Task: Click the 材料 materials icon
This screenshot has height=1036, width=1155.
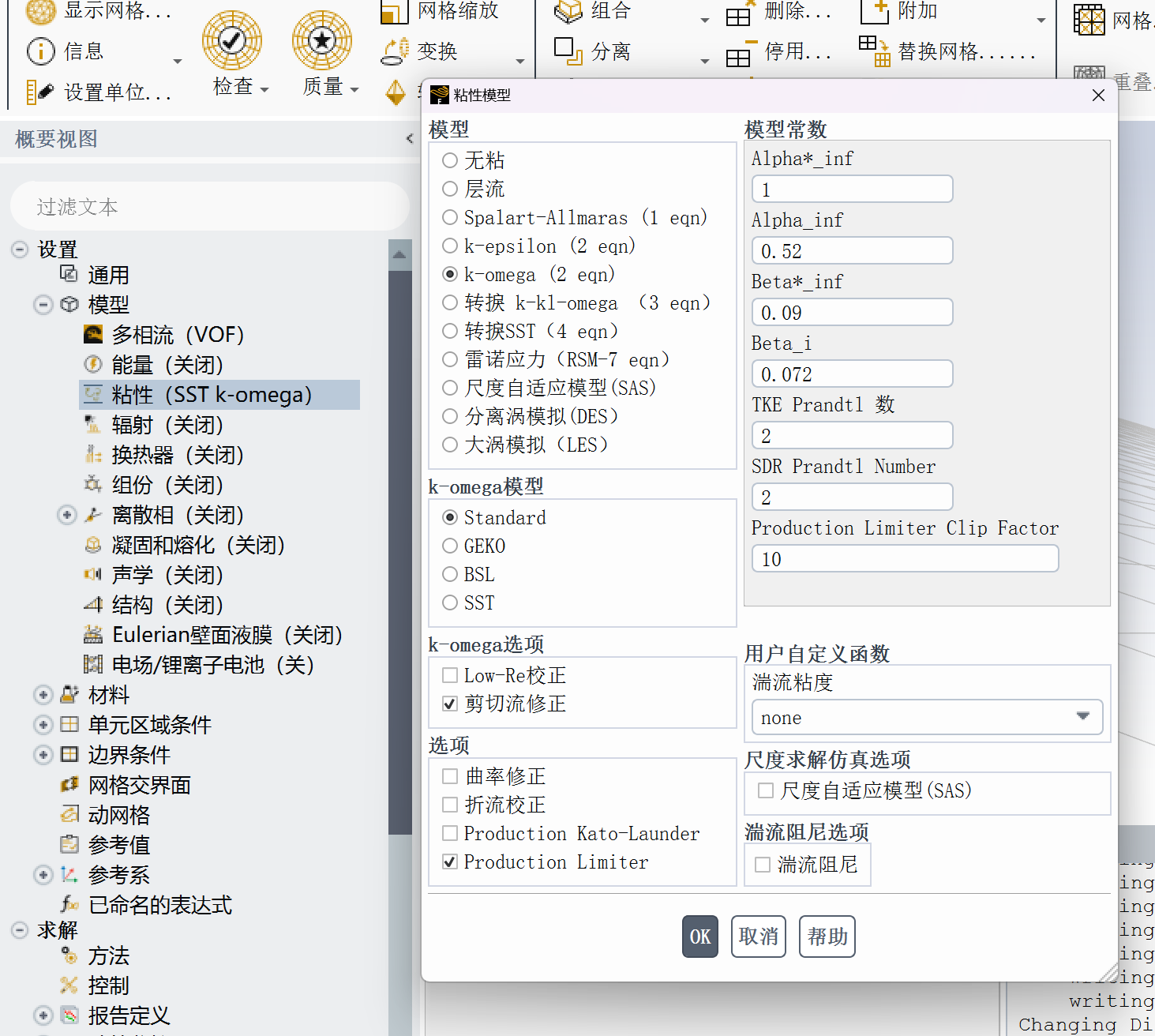Action: click(69, 694)
